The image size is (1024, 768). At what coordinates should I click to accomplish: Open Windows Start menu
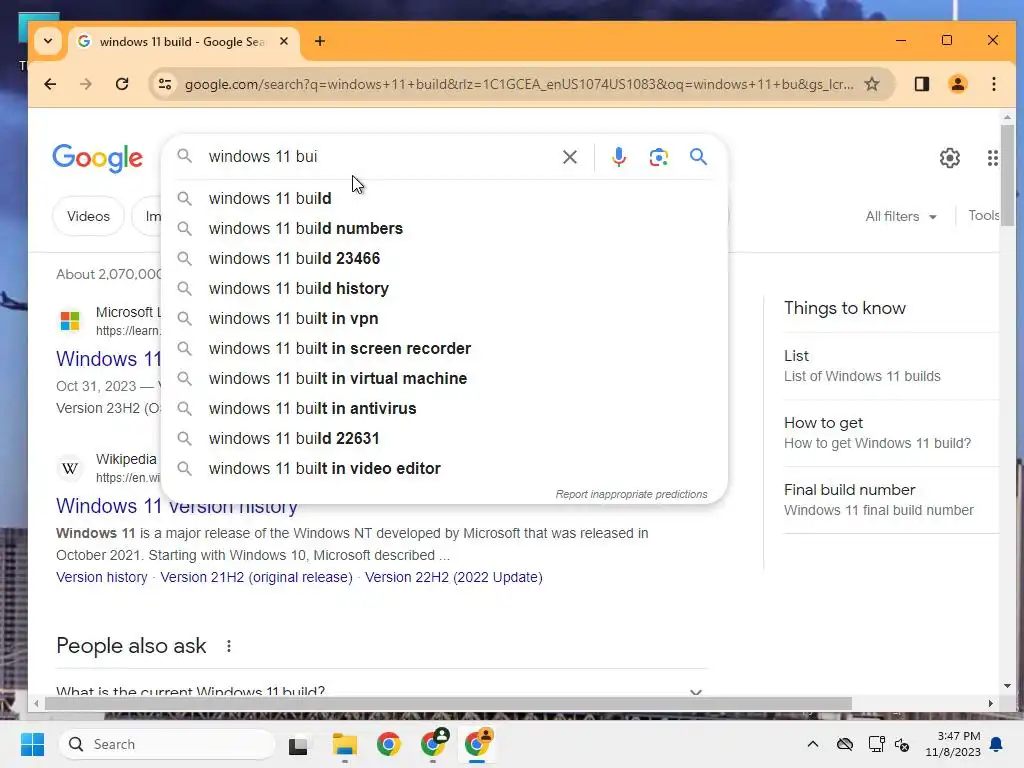tap(32, 744)
